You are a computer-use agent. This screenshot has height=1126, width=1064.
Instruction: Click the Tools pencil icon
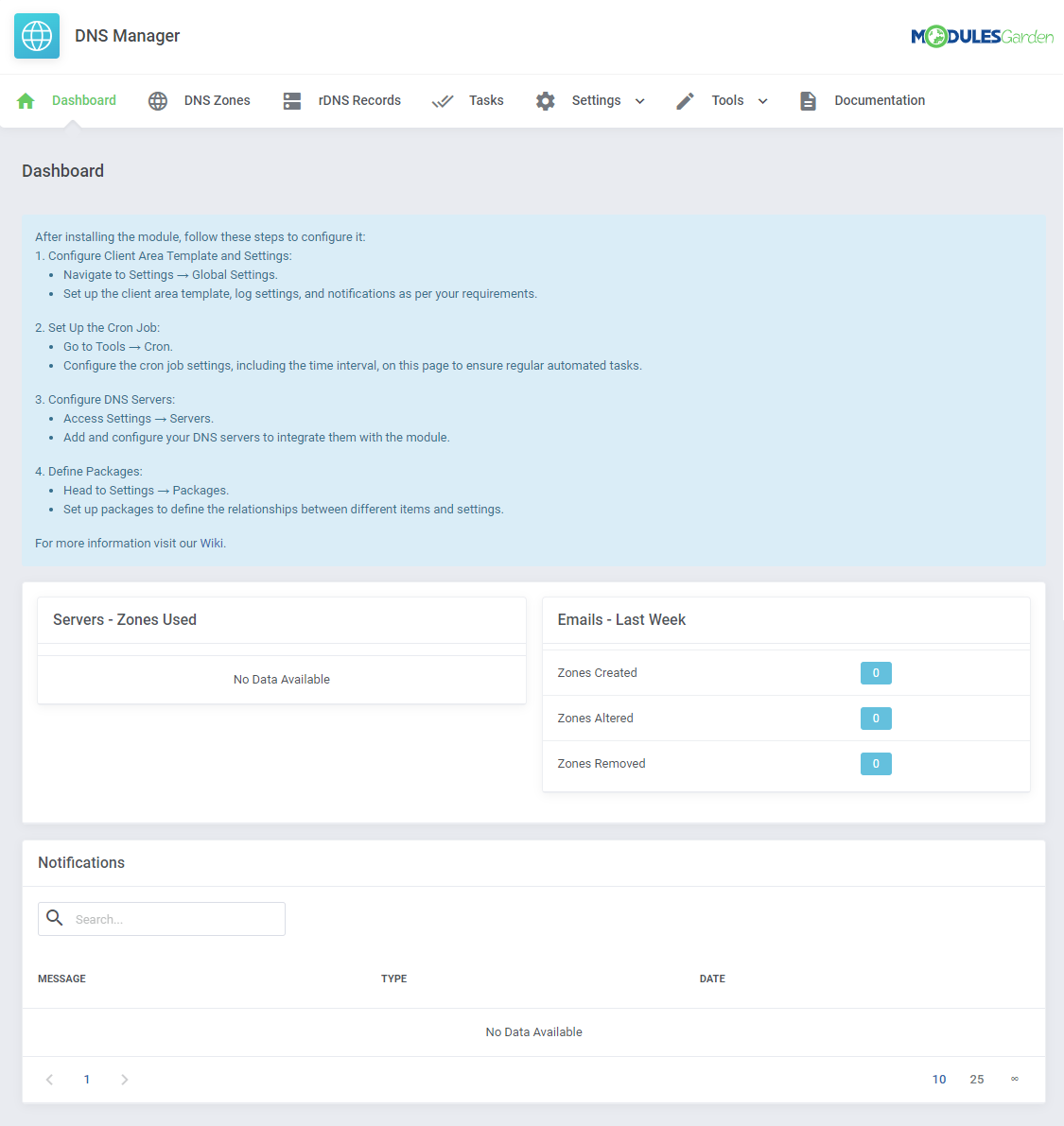point(686,101)
